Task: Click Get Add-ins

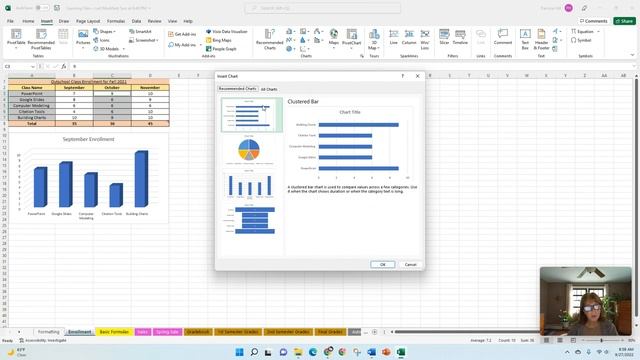Action: (x=182, y=34)
